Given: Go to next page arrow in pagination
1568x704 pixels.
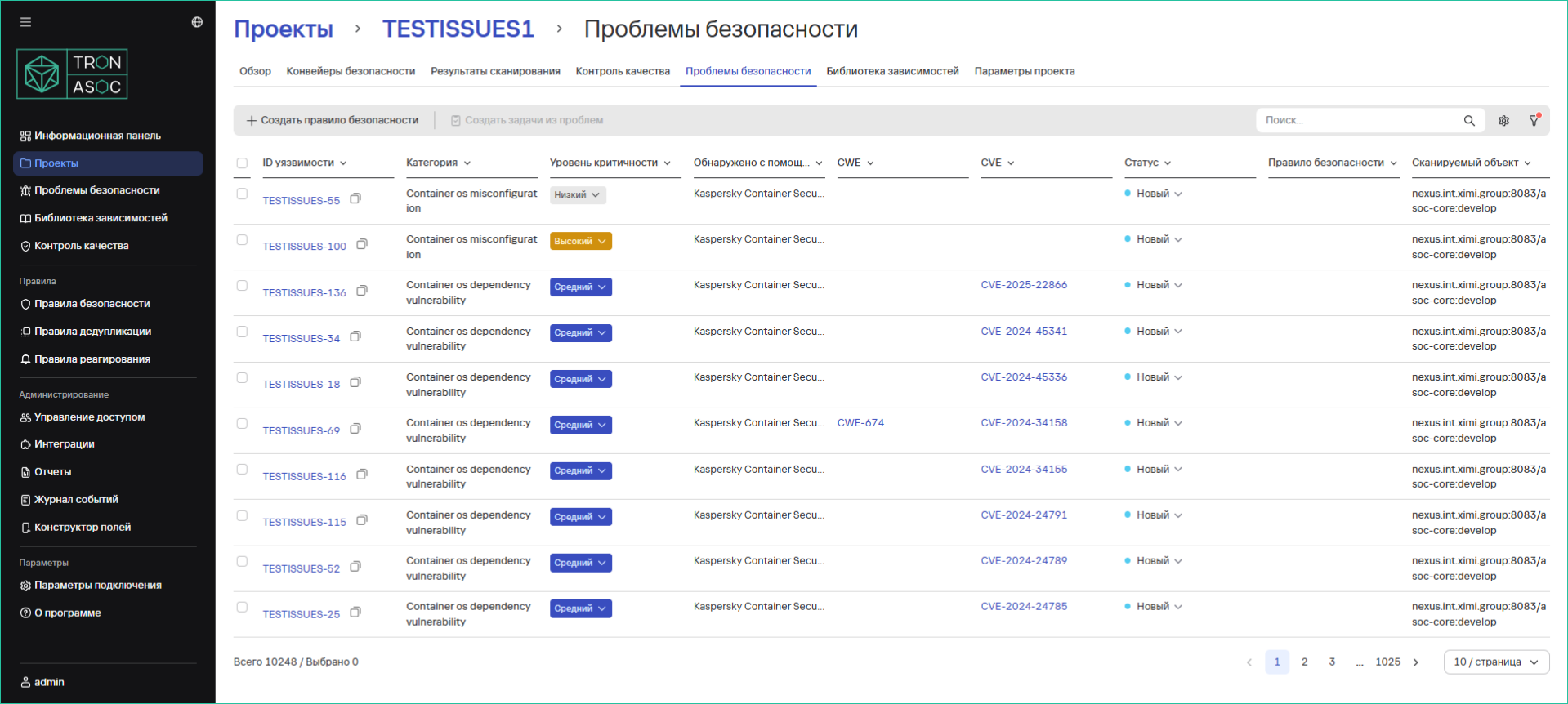Looking at the screenshot, I should tap(1416, 662).
